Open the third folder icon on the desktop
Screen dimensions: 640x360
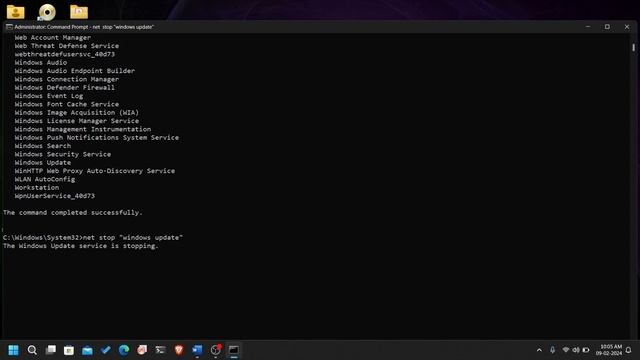tap(79, 12)
